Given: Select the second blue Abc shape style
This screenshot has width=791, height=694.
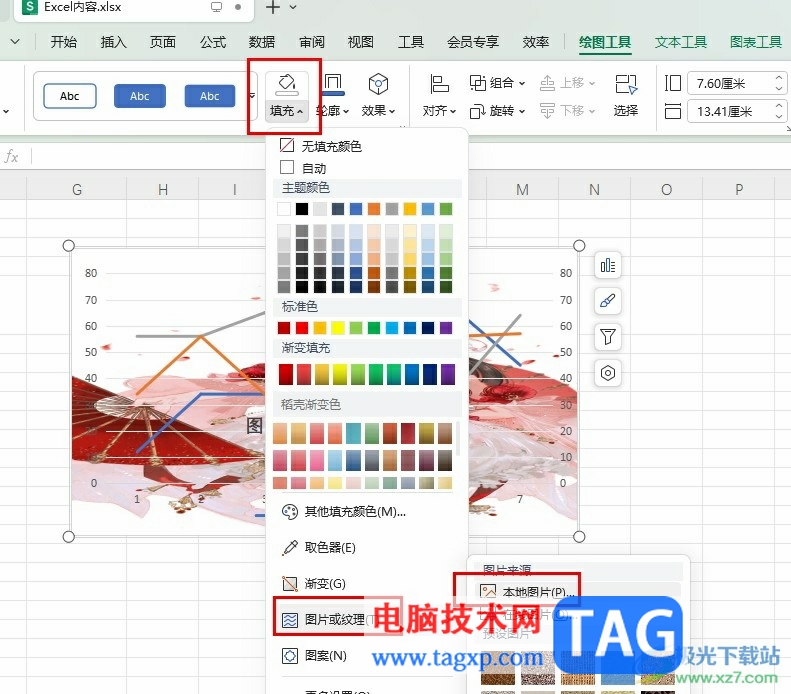Looking at the screenshot, I should (140, 96).
